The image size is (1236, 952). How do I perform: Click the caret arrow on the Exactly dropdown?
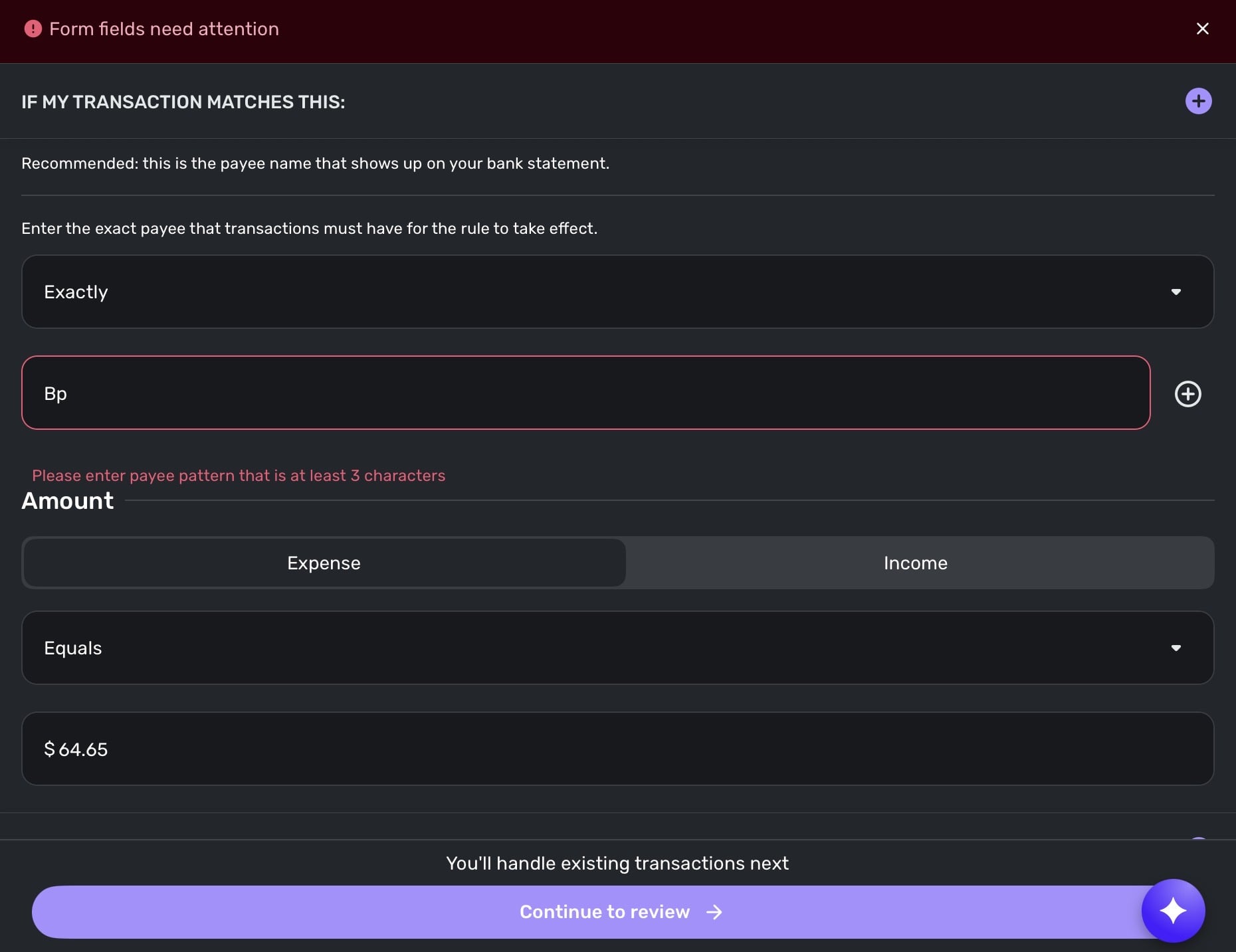tap(1176, 292)
